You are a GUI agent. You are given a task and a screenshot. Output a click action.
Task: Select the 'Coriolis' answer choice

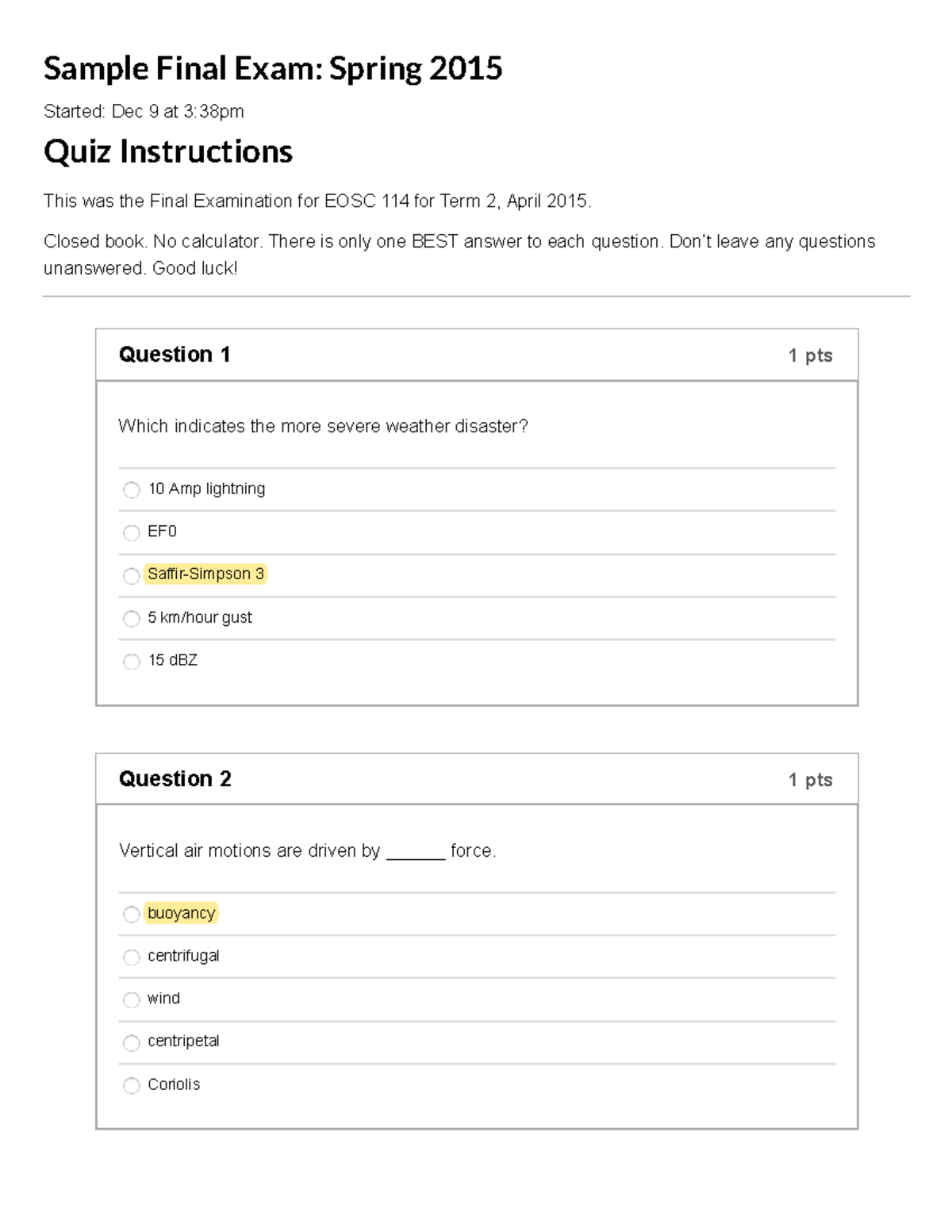(x=132, y=1086)
